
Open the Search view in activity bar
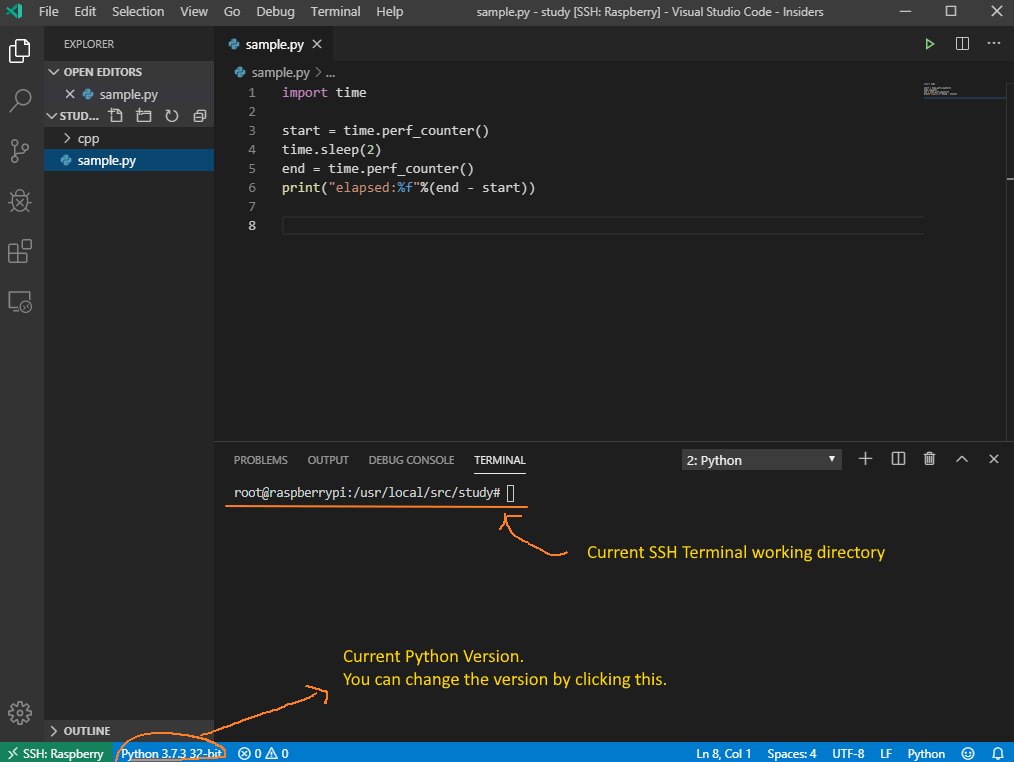coord(20,100)
